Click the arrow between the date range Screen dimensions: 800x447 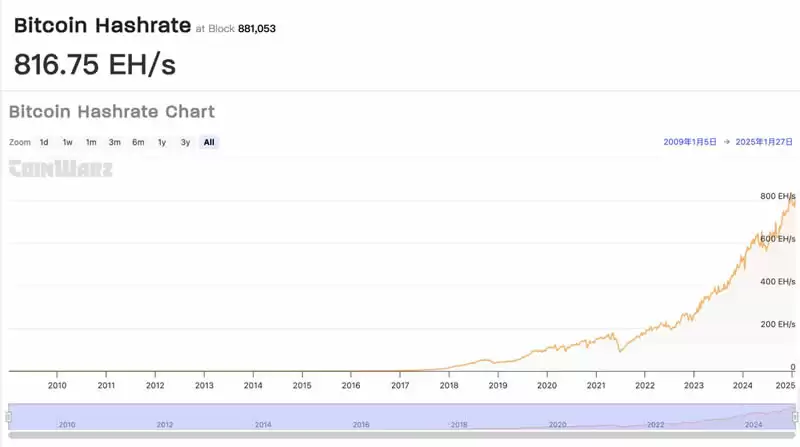click(727, 142)
